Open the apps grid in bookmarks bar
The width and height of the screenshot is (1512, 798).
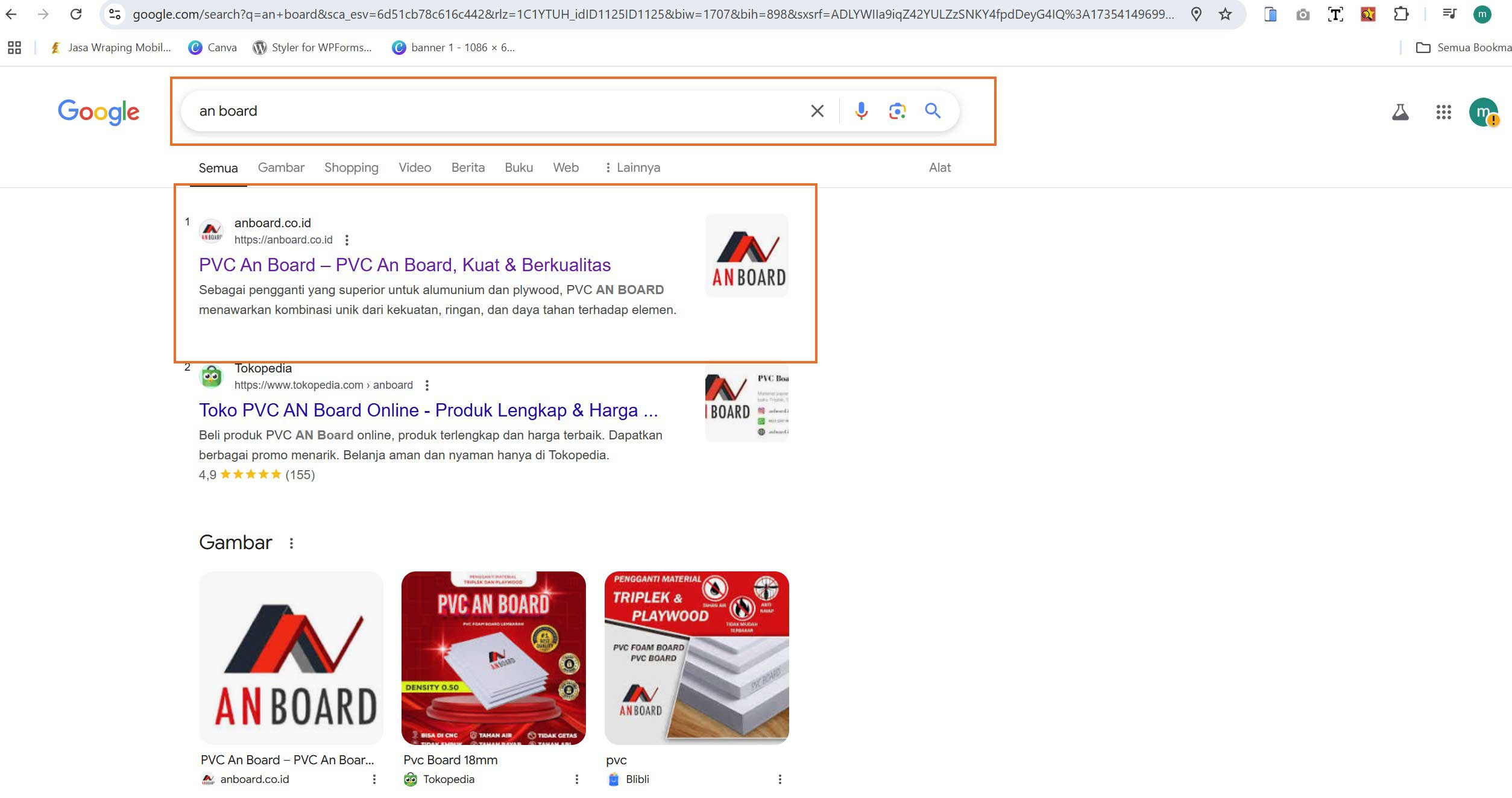(14, 48)
